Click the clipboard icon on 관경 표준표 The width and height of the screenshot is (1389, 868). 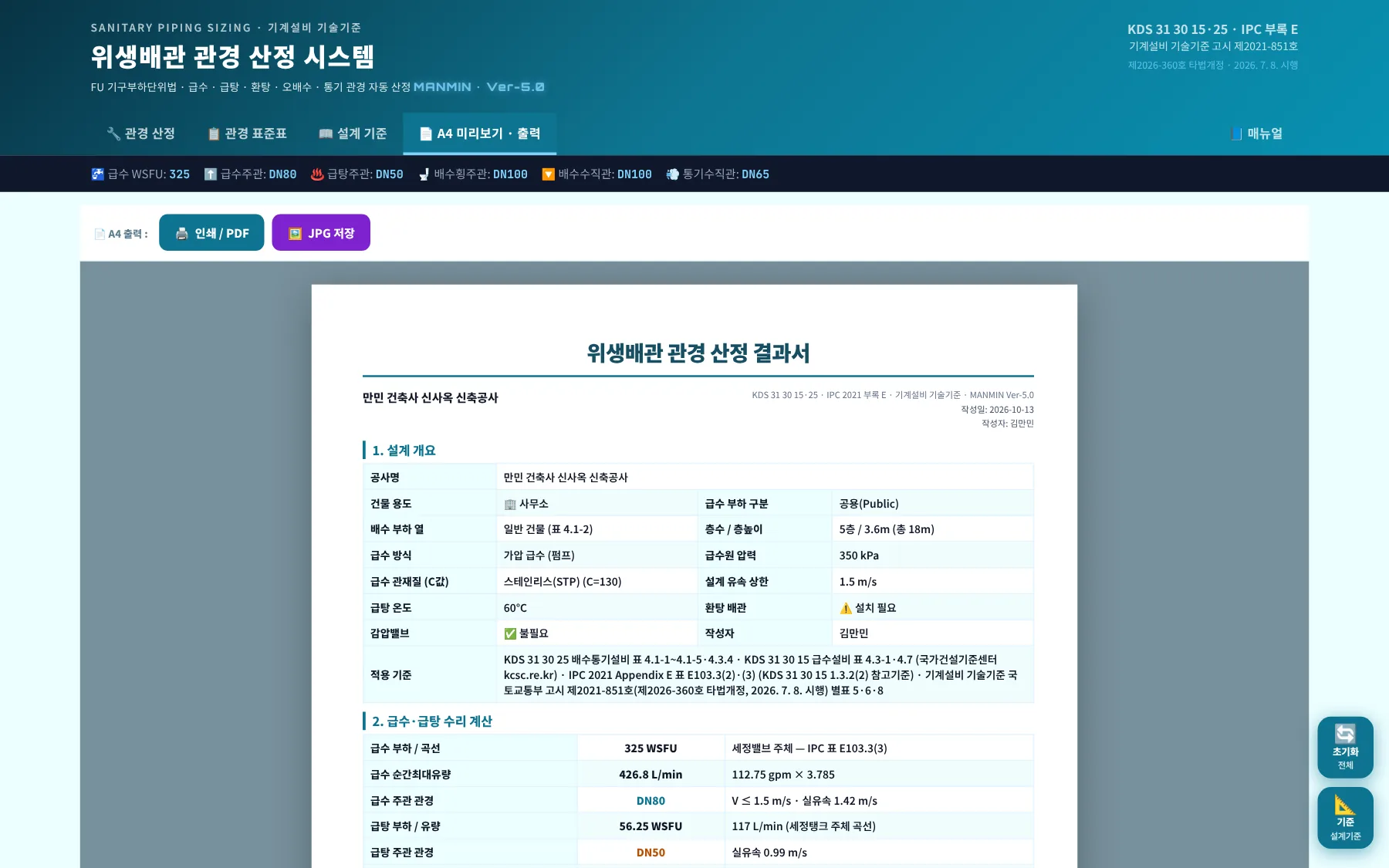point(214,133)
